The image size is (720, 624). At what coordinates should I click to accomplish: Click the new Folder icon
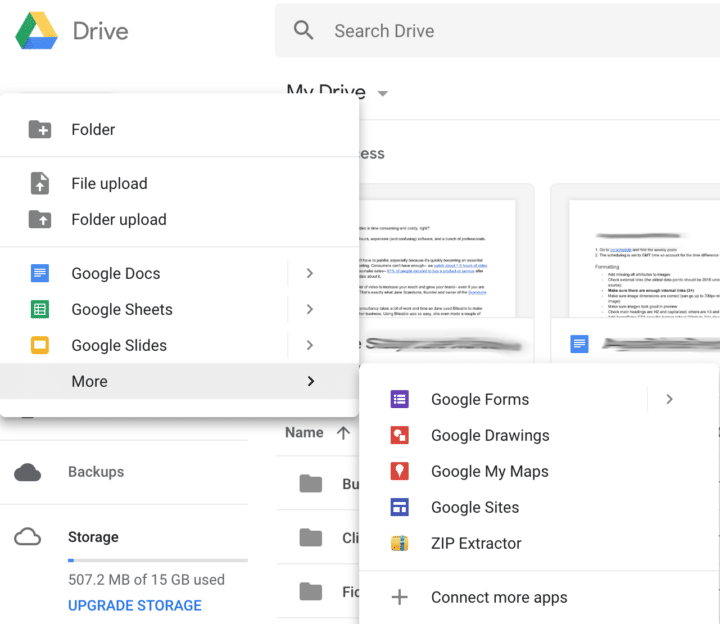point(40,129)
